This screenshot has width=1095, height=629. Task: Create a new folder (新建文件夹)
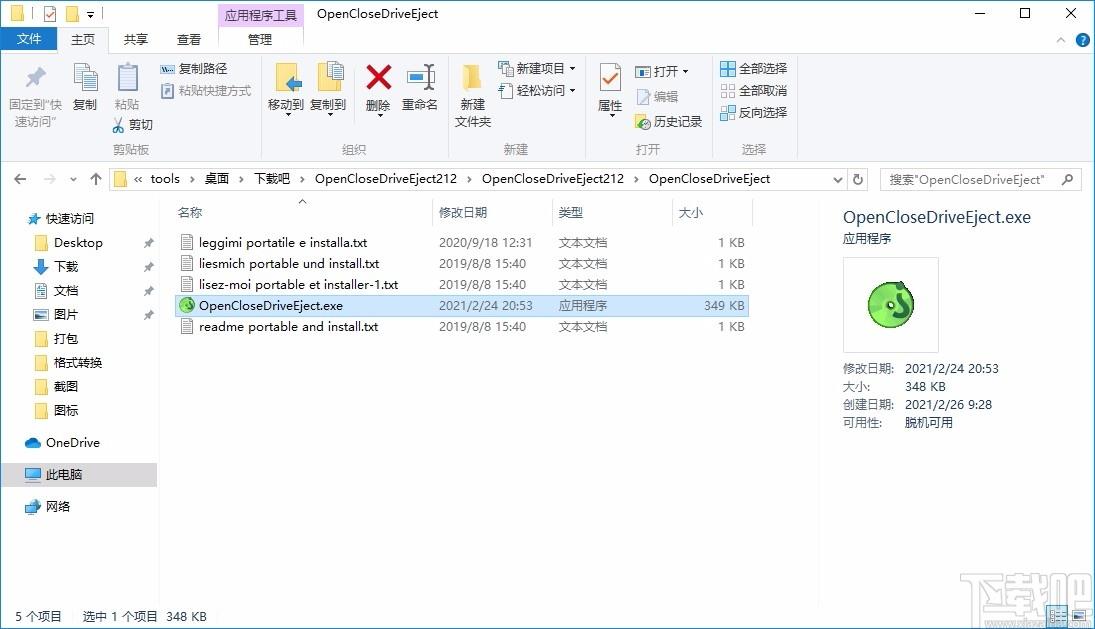(473, 96)
